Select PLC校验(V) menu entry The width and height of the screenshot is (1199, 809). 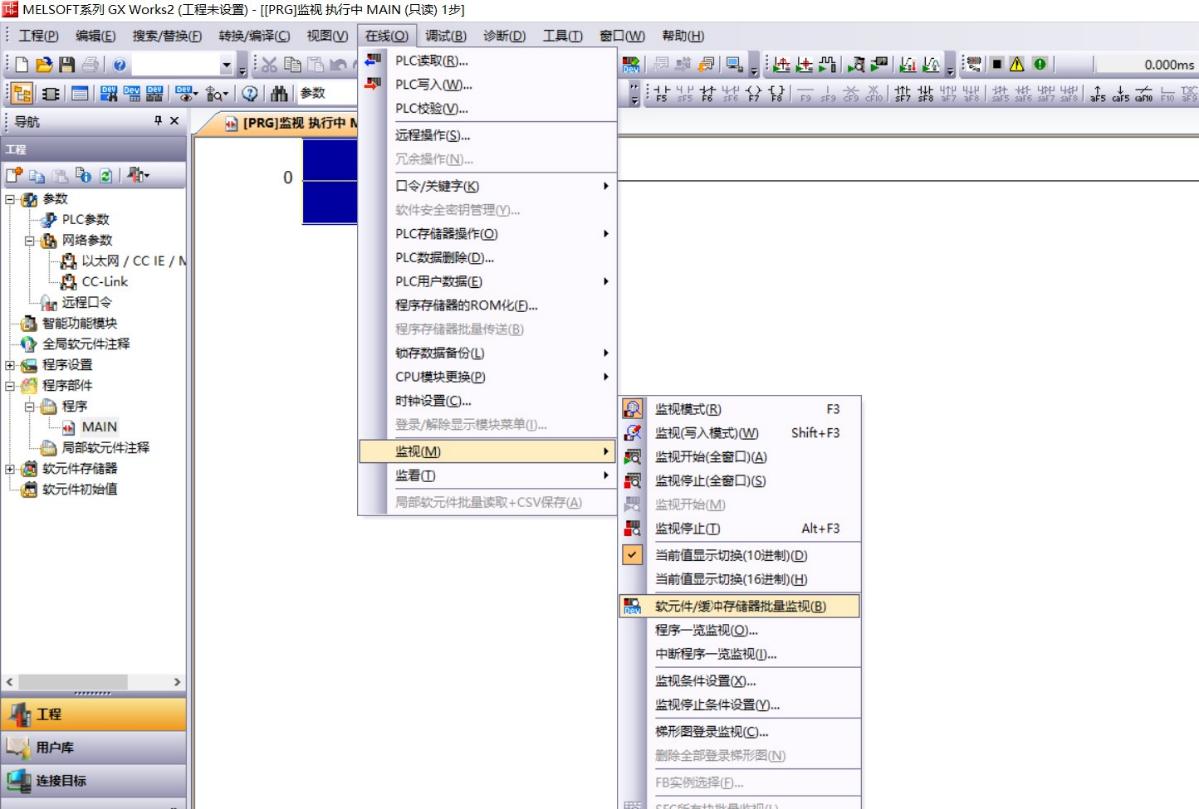point(487,108)
